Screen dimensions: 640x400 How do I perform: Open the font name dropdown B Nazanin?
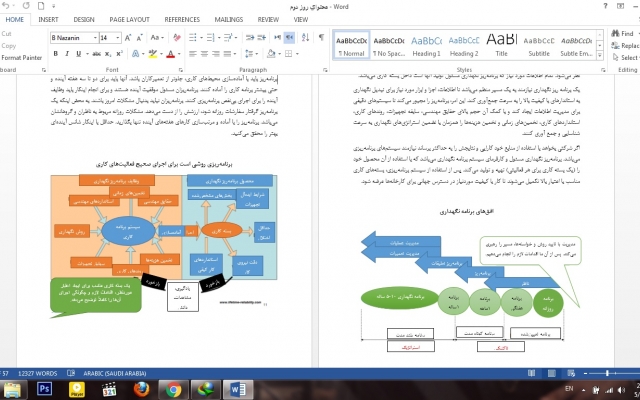click(x=95, y=38)
